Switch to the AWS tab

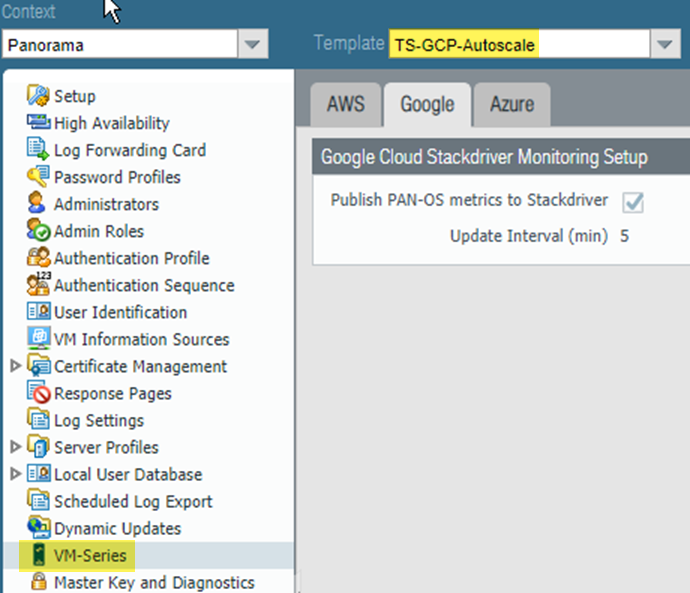(342, 104)
